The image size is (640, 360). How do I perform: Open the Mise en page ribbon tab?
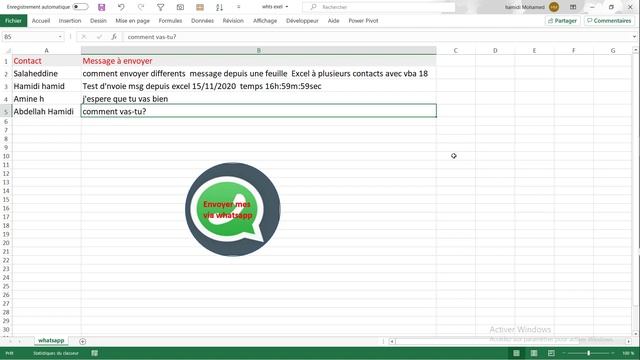tap(133, 20)
